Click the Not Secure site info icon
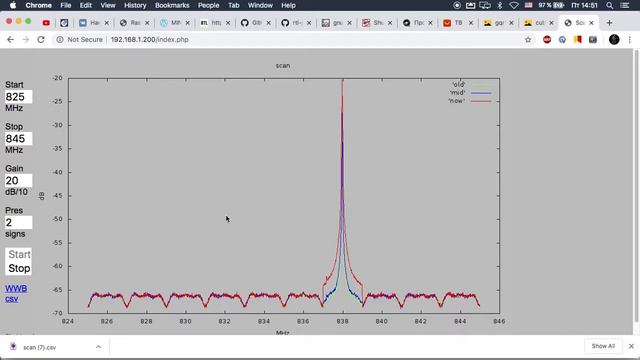Screen dimensions: 640x360 (x=60, y=40)
